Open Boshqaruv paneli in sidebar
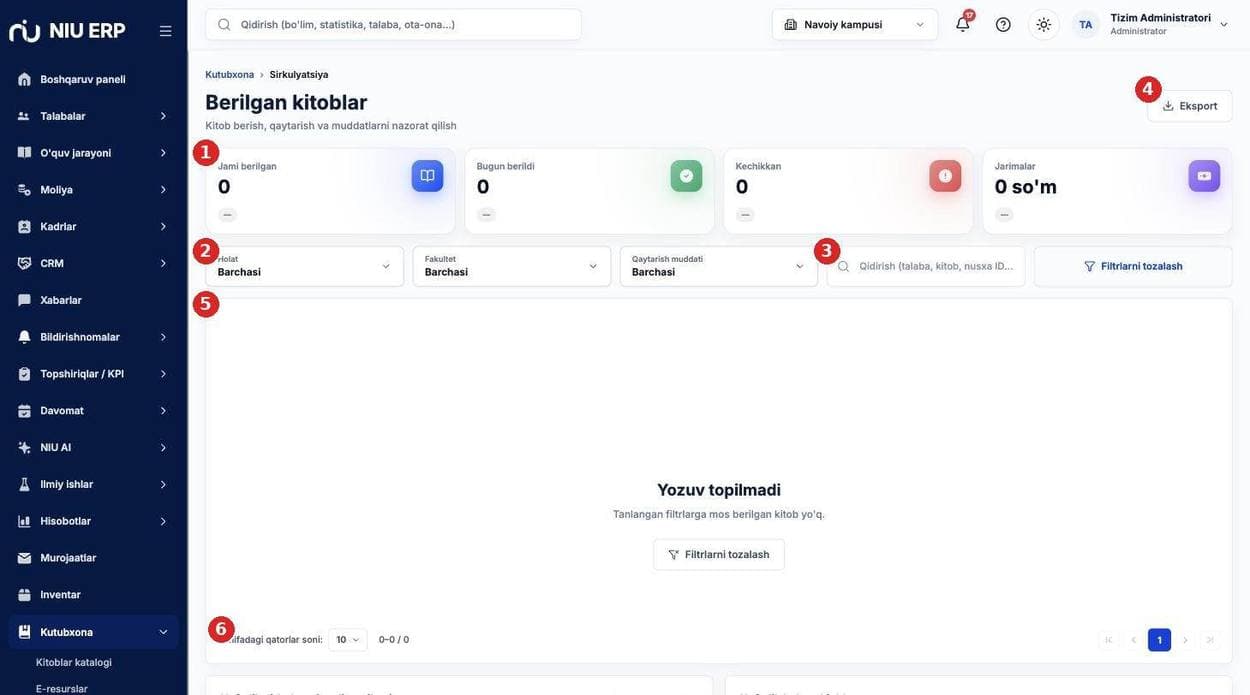The image size is (1250, 695). [x=94, y=79]
